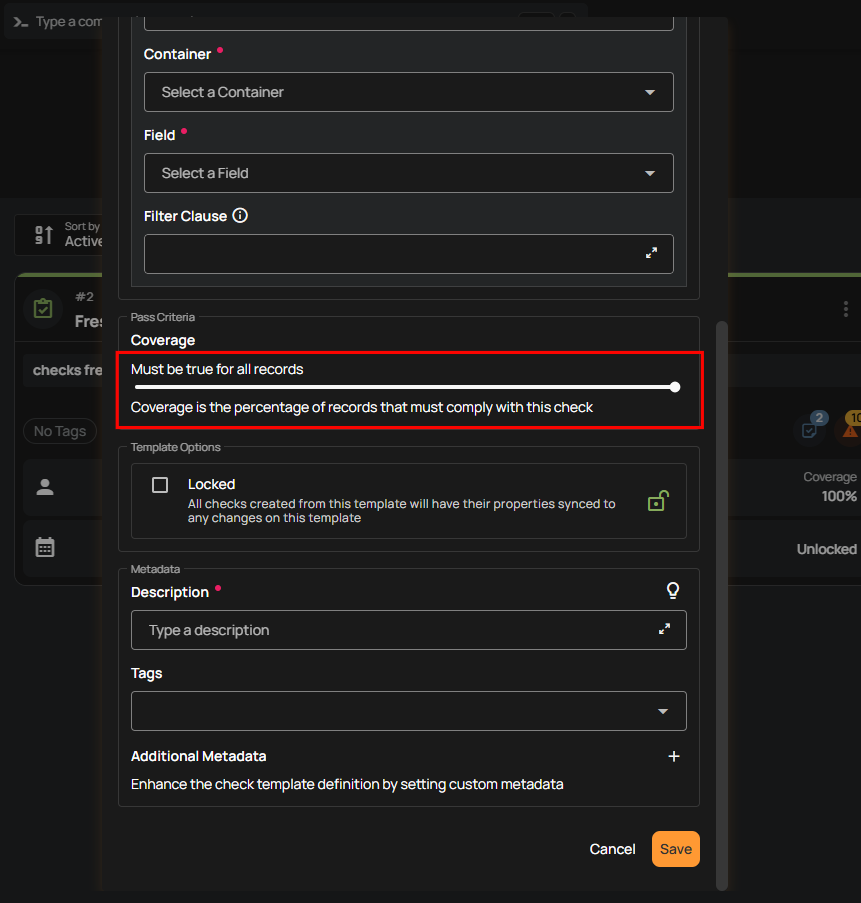Open the Select a Field dropdown

click(x=408, y=173)
